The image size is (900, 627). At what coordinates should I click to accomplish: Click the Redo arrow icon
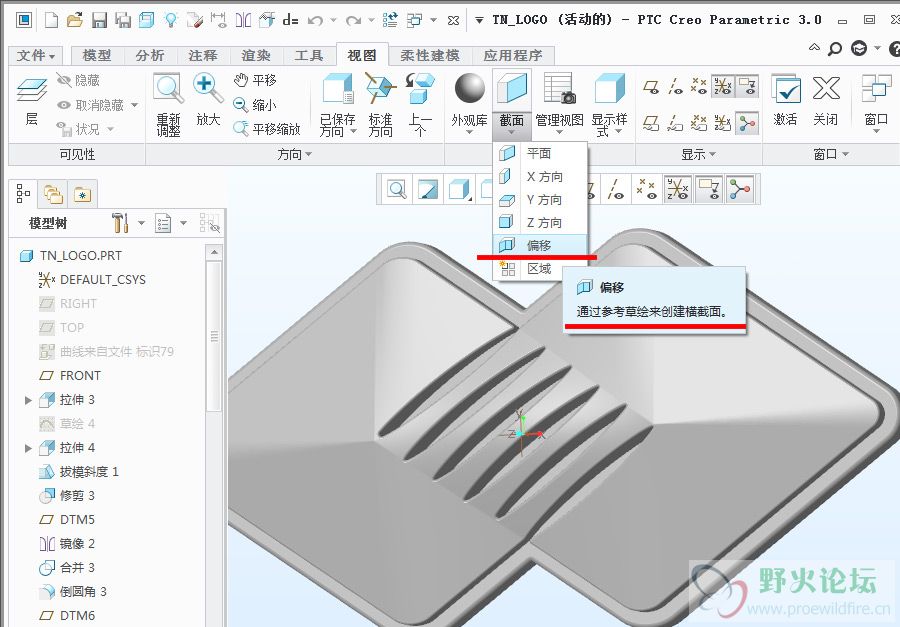tap(353, 21)
